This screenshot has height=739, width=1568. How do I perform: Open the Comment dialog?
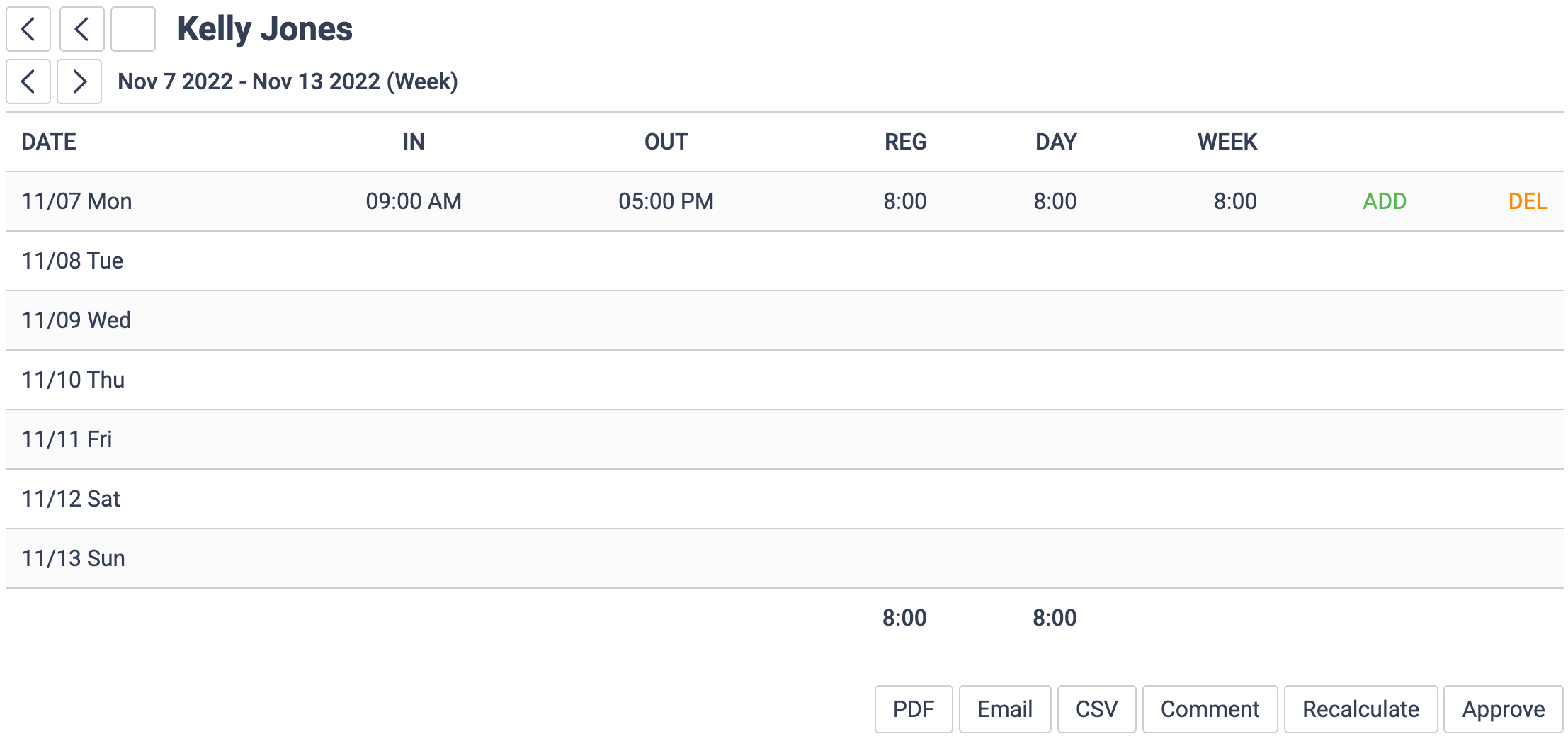1210,709
